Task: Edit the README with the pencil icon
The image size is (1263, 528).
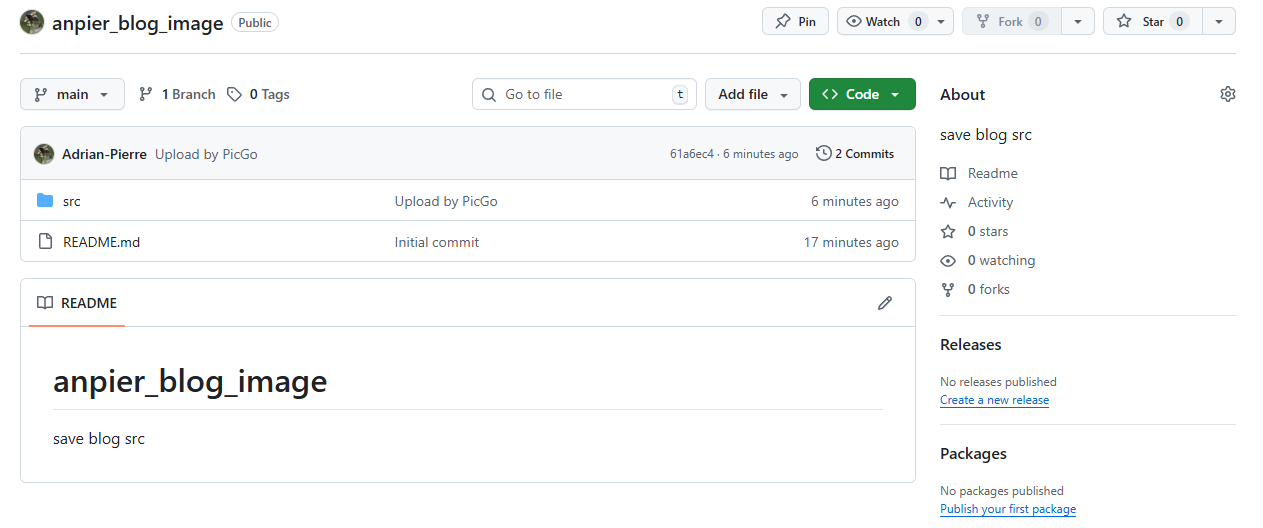Action: pyautogui.click(x=885, y=303)
